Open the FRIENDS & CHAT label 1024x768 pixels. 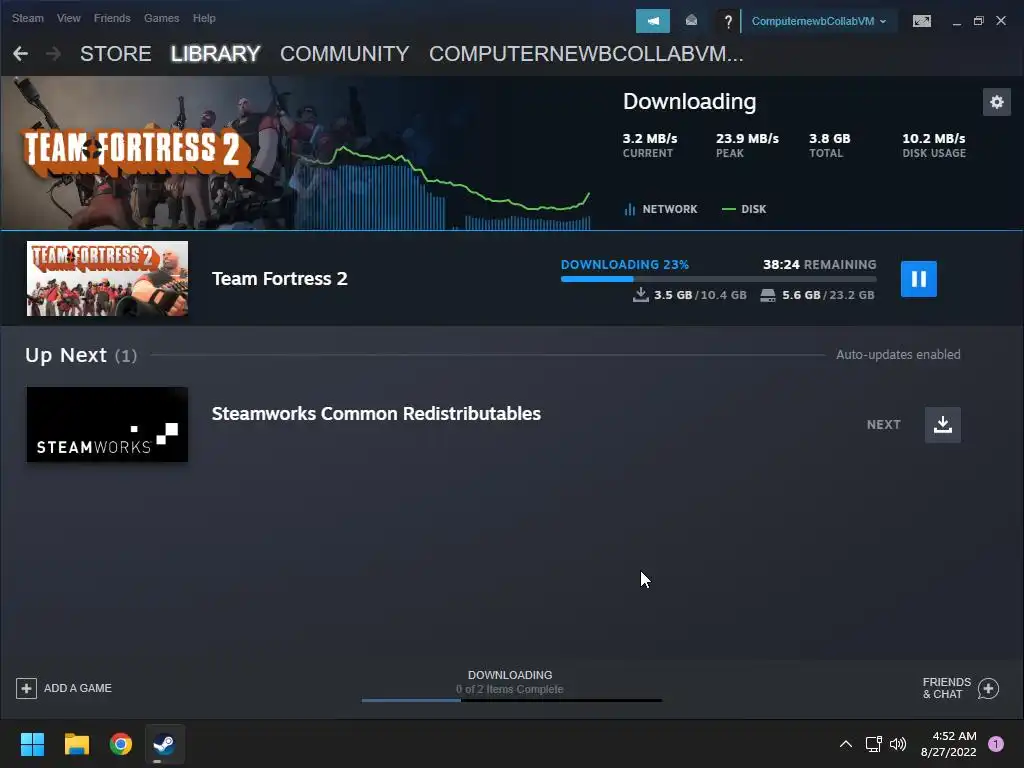pyautogui.click(x=946, y=688)
